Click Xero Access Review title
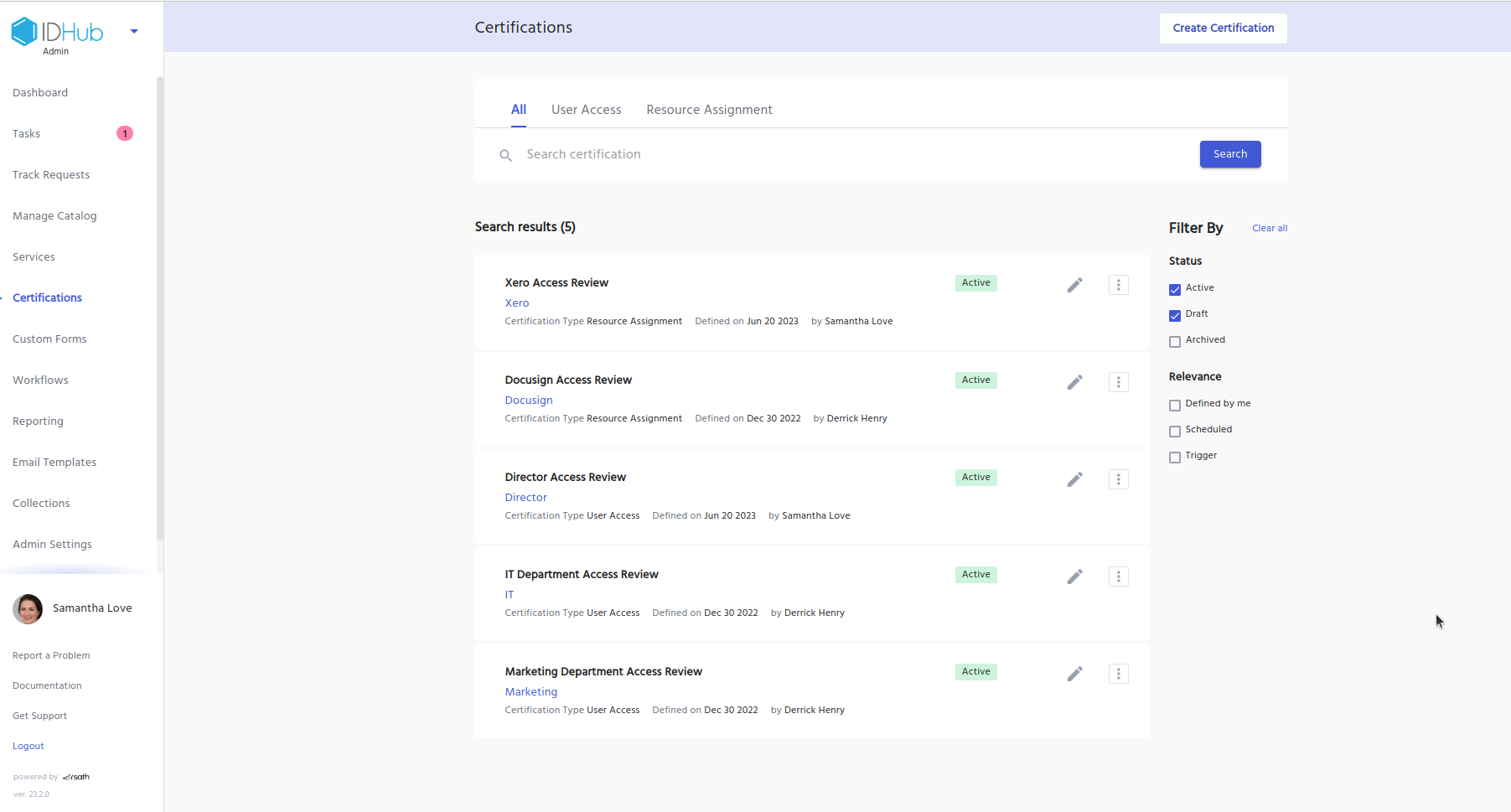 [556, 283]
